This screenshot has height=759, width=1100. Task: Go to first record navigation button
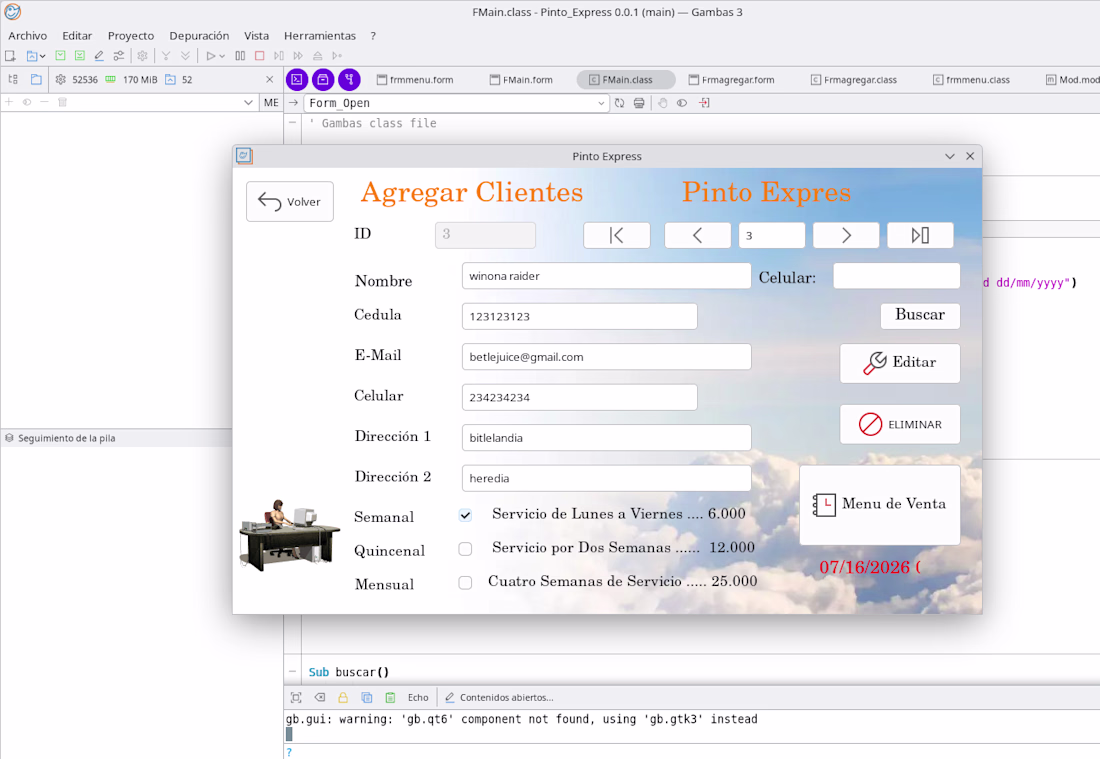(x=617, y=235)
